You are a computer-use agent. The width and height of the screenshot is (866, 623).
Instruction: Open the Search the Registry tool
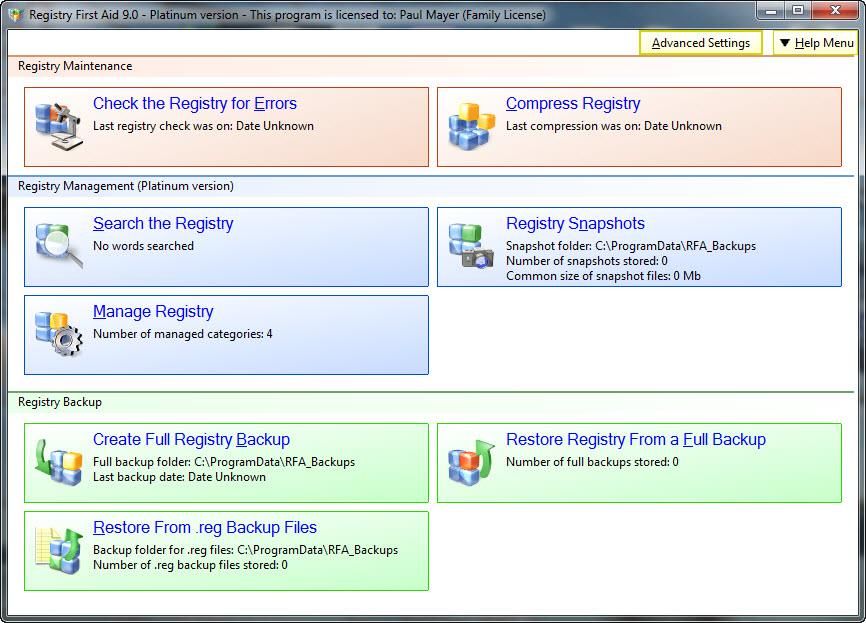pyautogui.click(x=163, y=223)
